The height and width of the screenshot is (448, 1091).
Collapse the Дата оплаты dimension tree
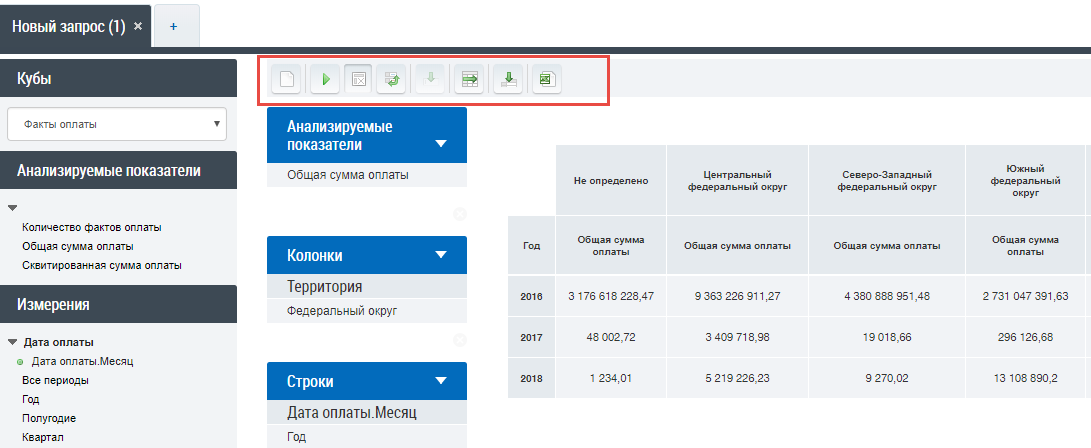11,342
